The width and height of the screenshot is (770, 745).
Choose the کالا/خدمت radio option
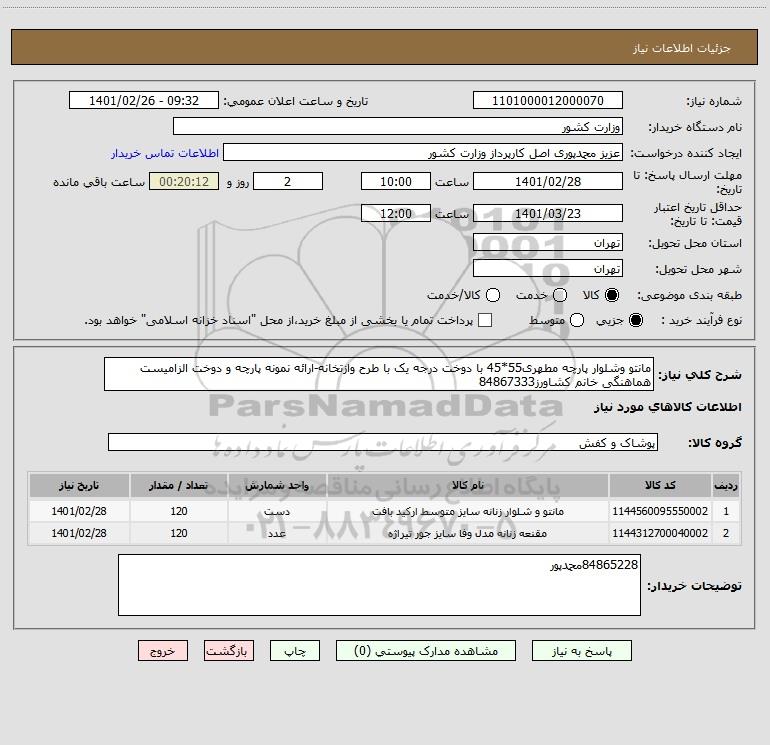[493, 295]
